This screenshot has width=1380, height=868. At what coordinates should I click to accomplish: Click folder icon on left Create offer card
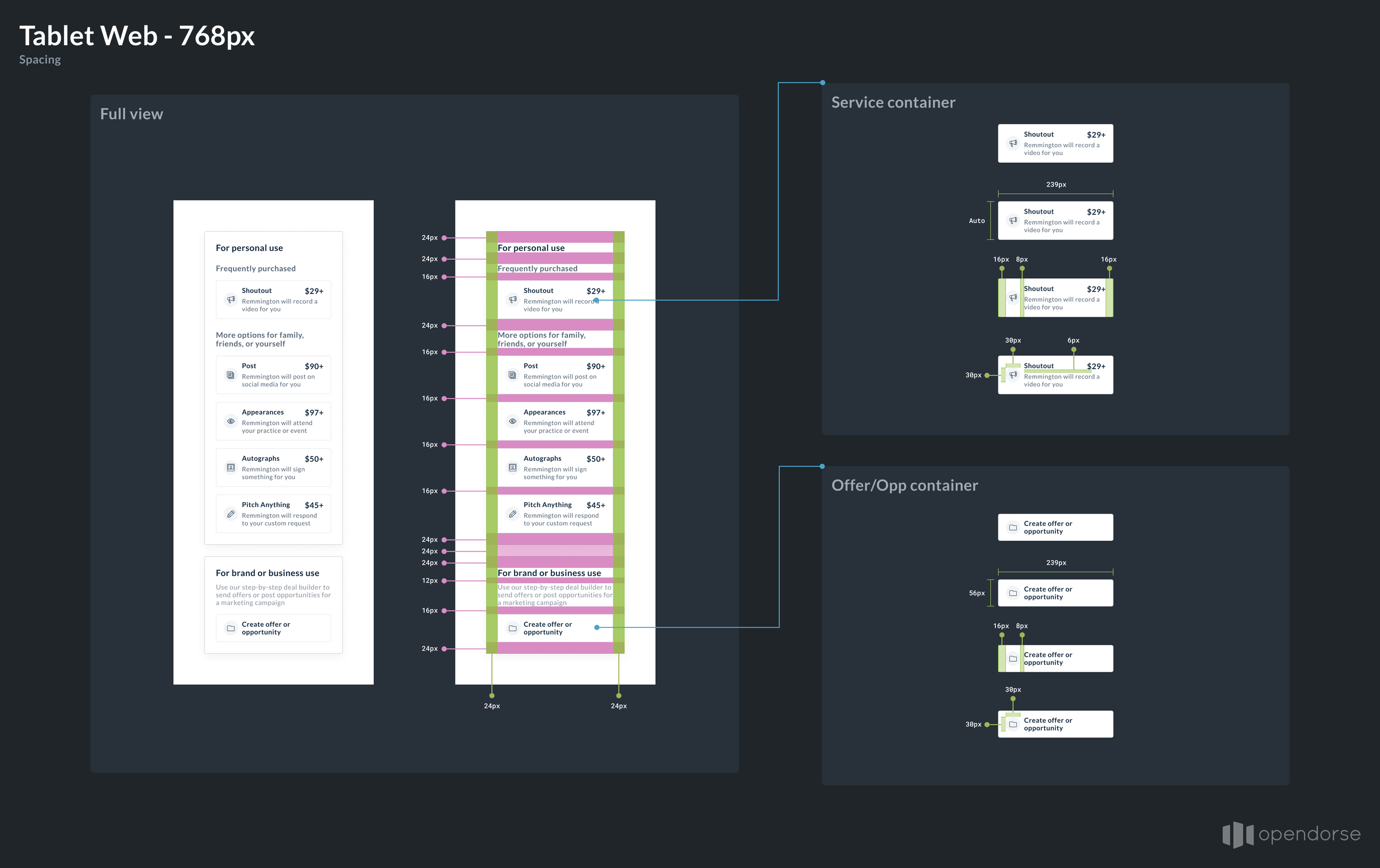[230, 628]
